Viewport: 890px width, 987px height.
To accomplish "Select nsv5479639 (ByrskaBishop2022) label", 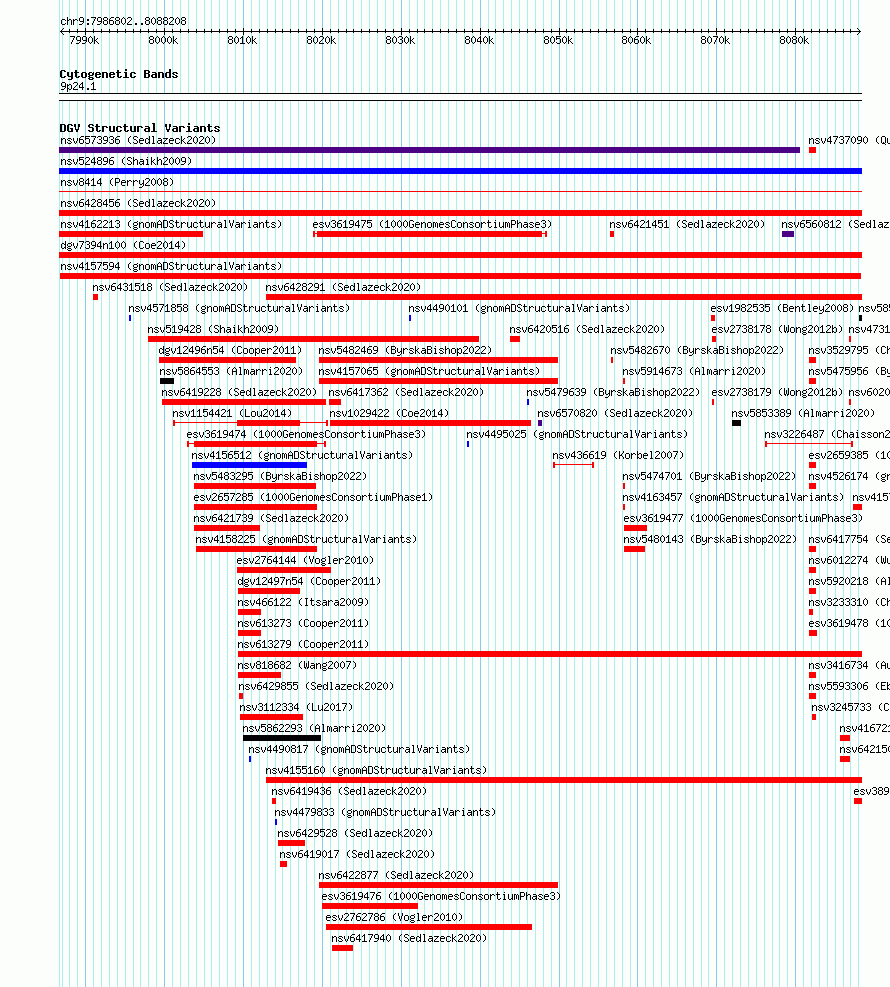I will (614, 392).
